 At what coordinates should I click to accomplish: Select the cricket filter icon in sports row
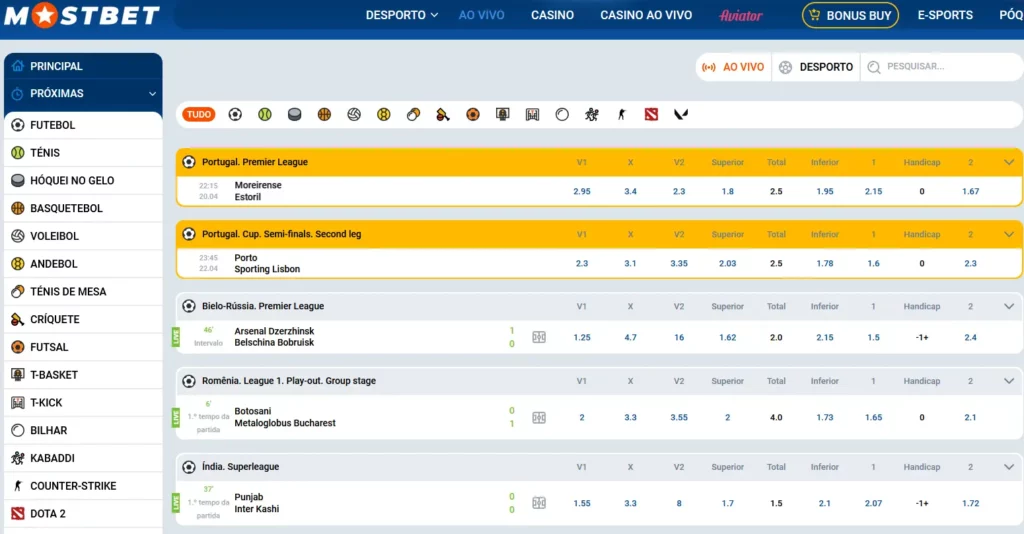coord(443,115)
